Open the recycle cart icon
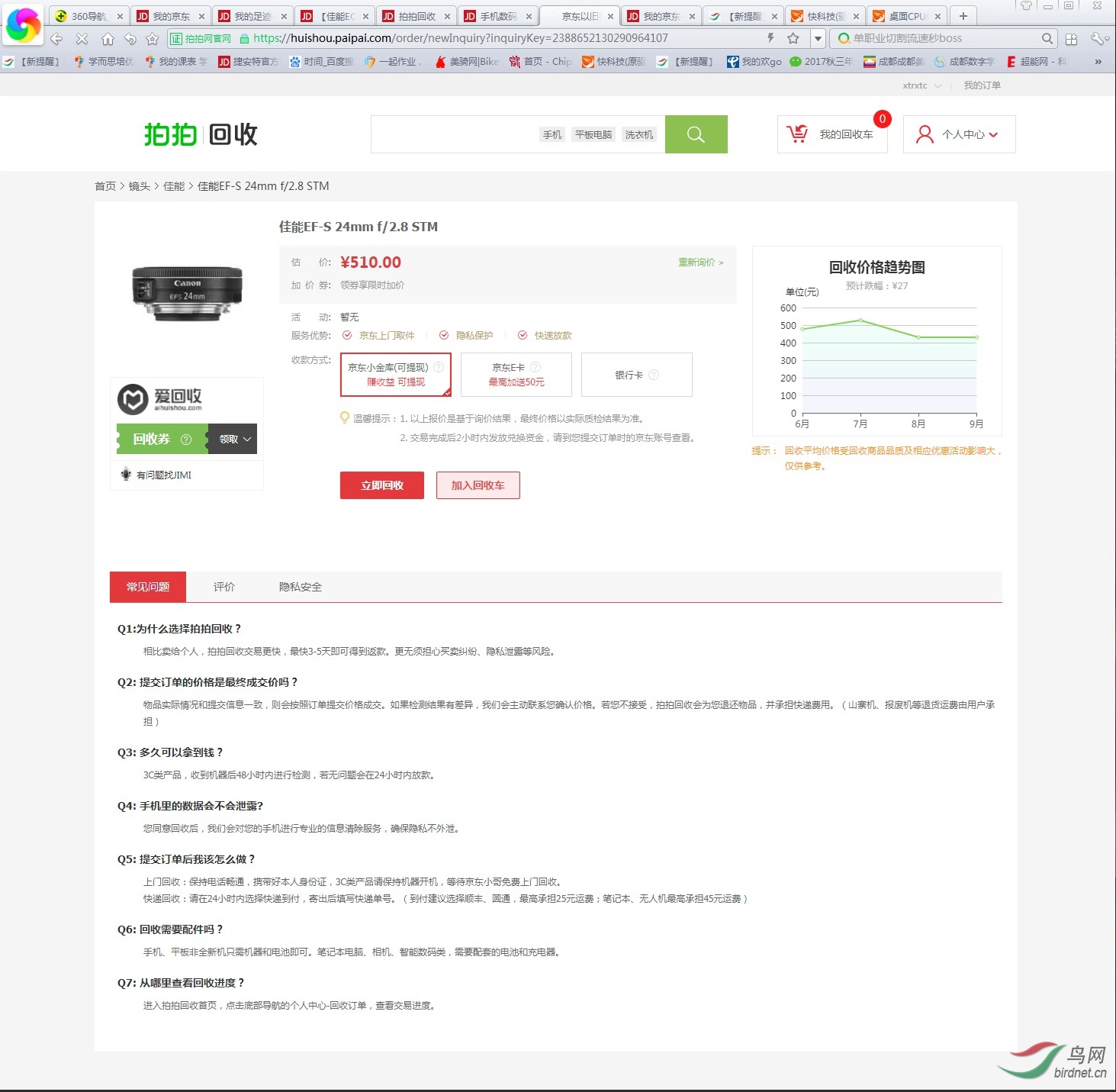 pyautogui.click(x=797, y=134)
